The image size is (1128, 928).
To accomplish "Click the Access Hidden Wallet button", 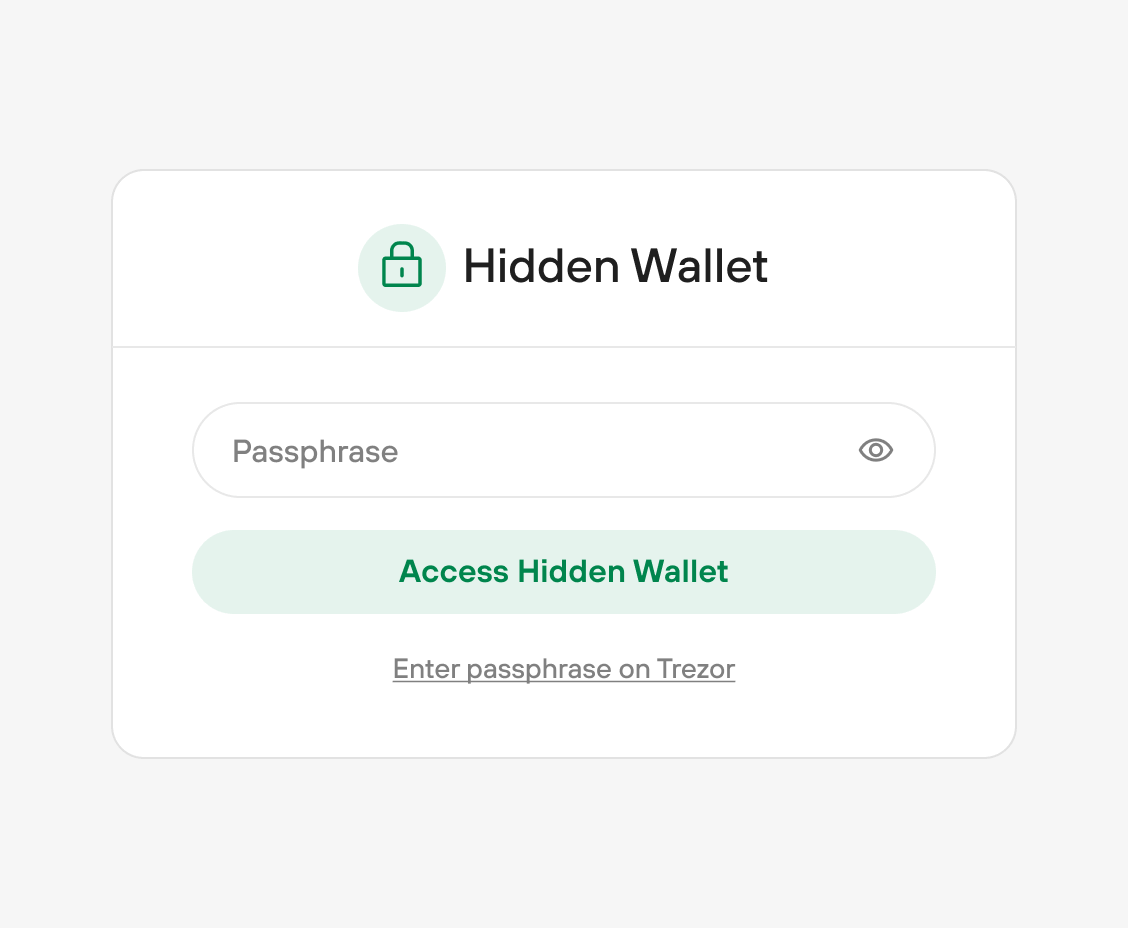I will pyautogui.click(x=564, y=572).
